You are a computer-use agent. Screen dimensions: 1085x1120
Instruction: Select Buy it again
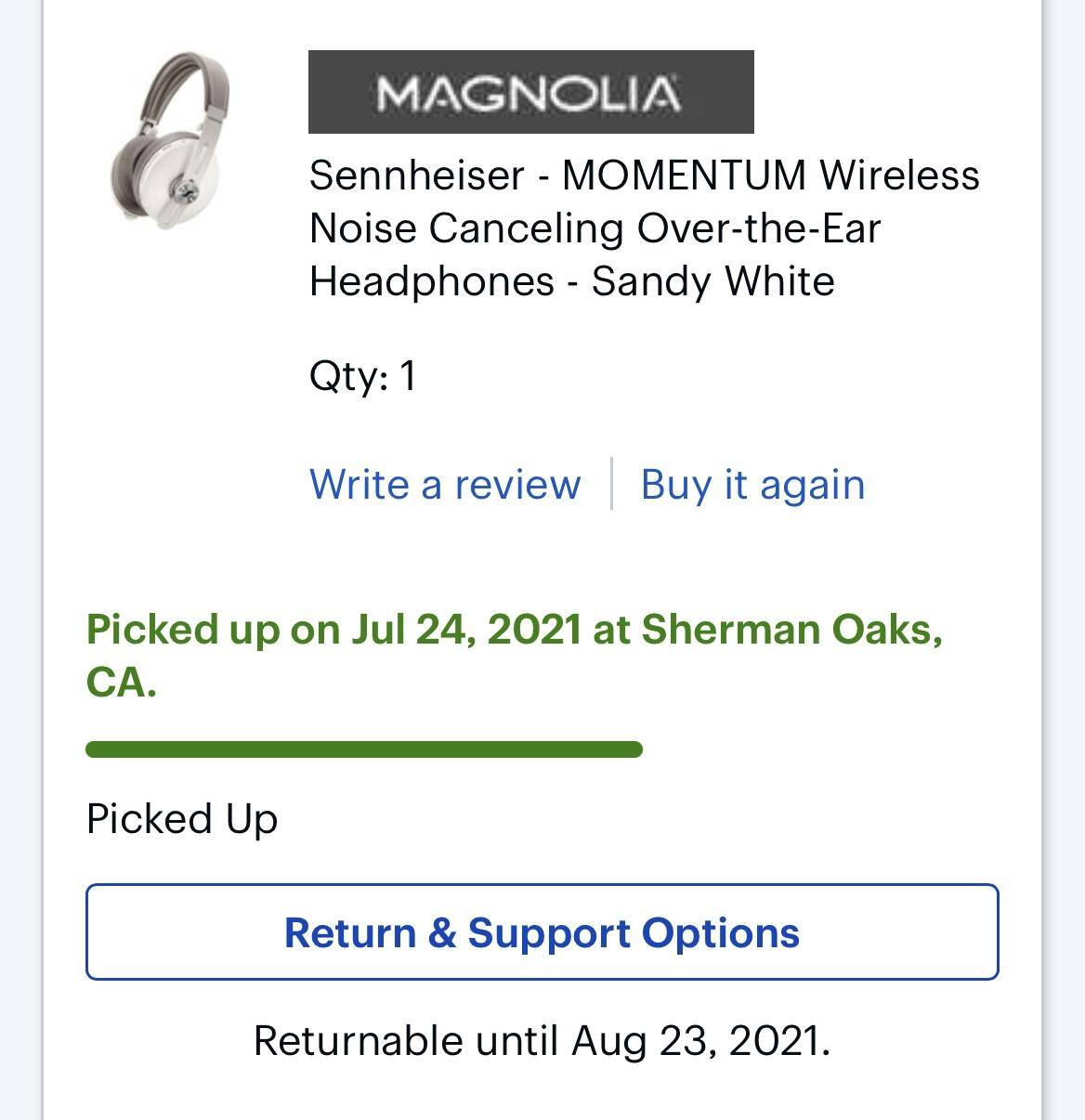click(752, 484)
